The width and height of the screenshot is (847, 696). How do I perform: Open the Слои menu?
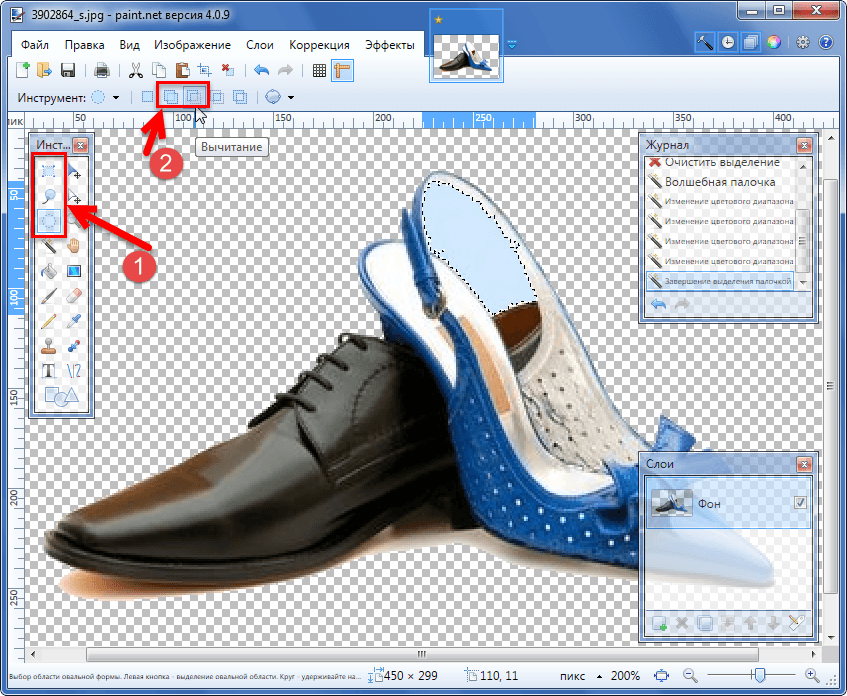tap(260, 45)
